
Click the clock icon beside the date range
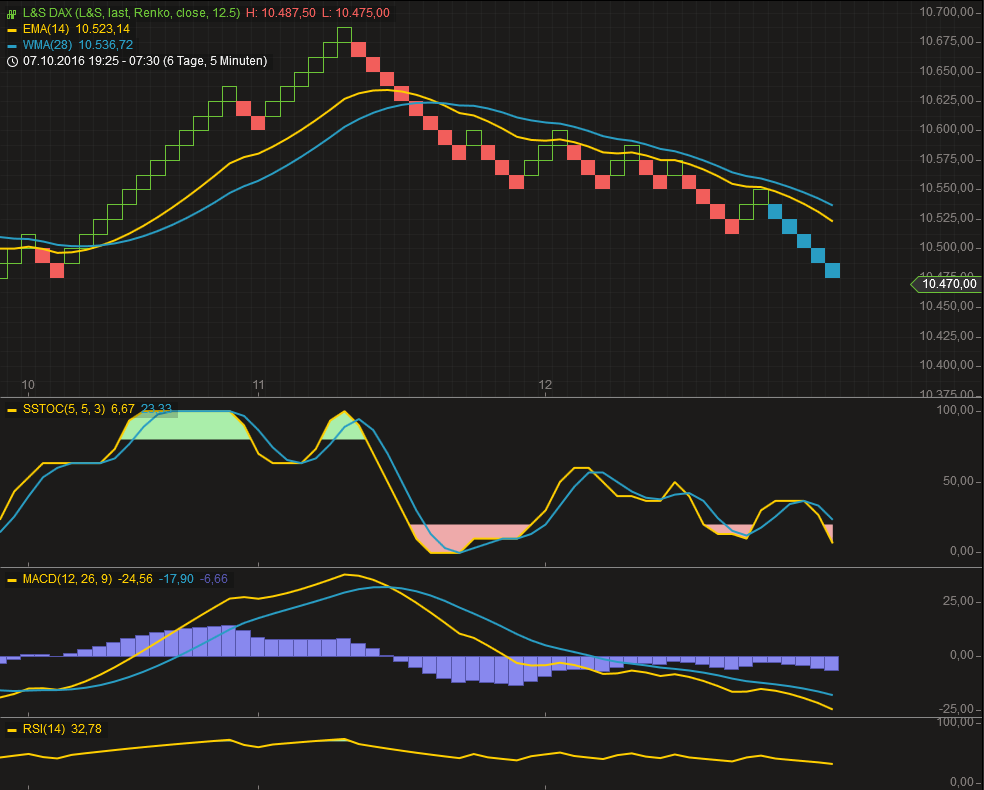pos(12,61)
